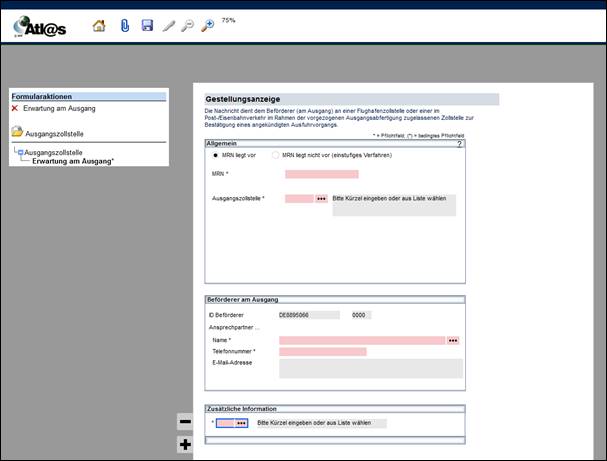
Task: Focus the Ansprechpartner Name field
Action: 362,341
